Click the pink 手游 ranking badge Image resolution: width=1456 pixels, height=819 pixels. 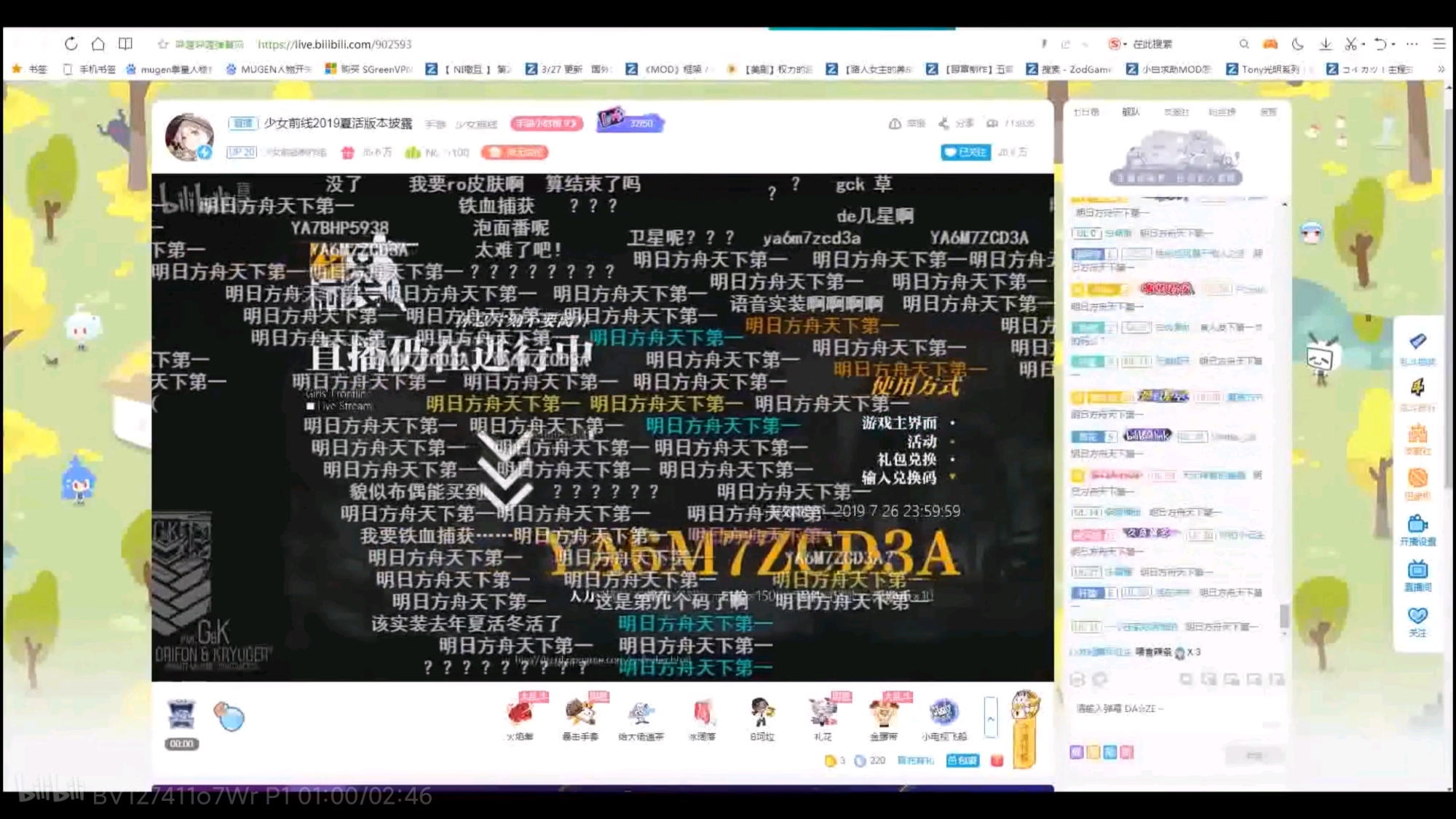pyautogui.click(x=547, y=124)
